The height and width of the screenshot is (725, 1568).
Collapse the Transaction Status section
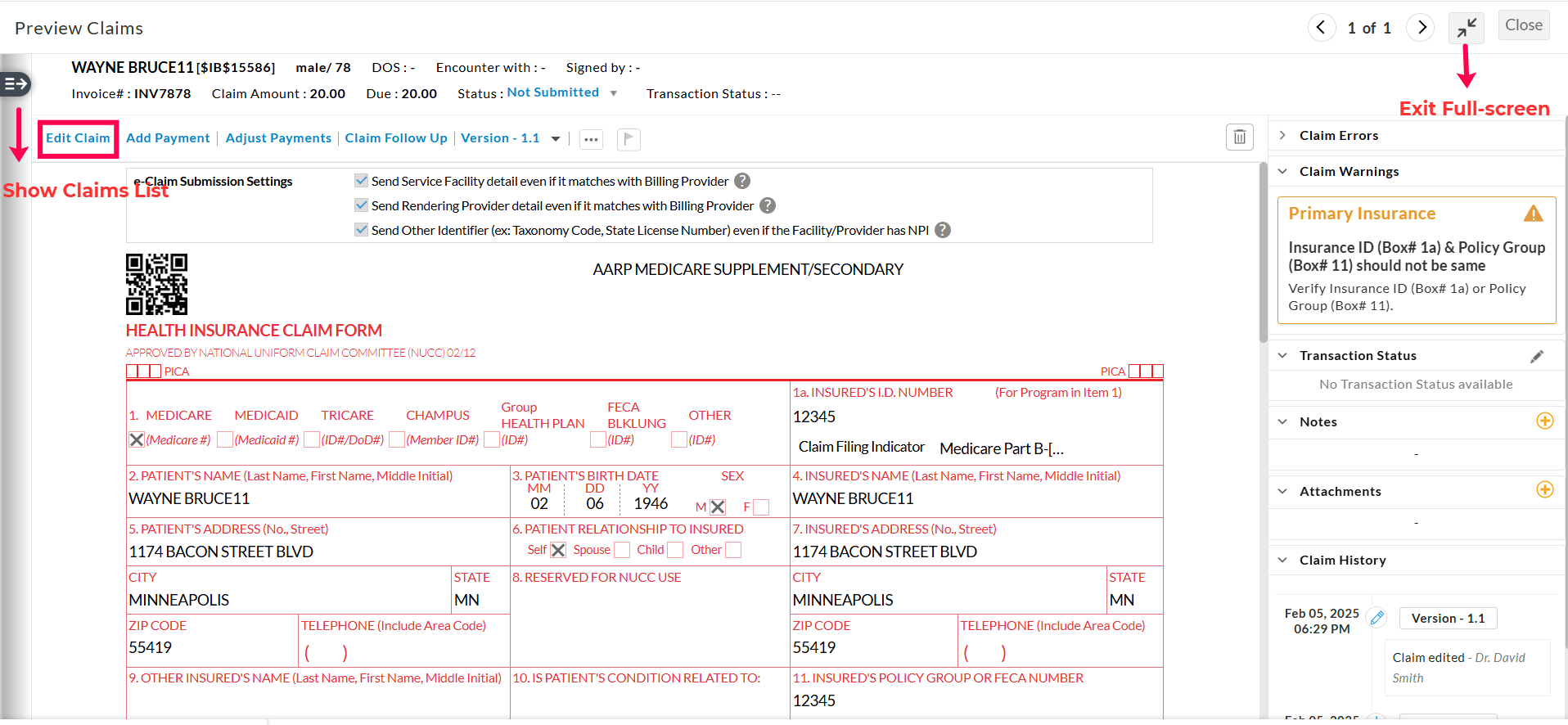click(x=1282, y=355)
